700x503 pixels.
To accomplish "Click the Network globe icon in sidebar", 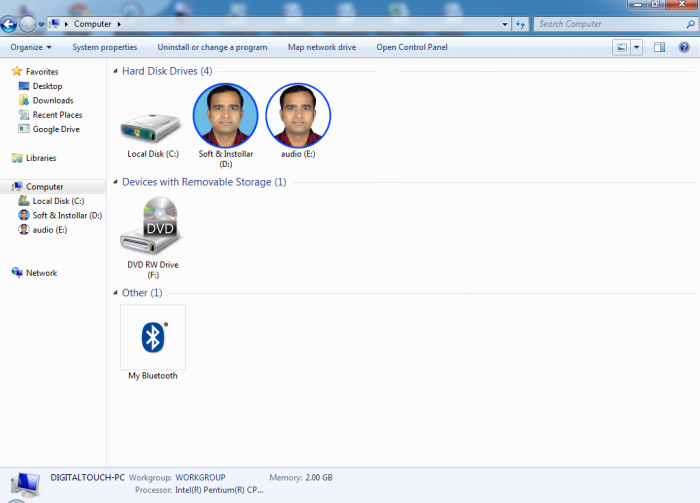I will [17, 272].
